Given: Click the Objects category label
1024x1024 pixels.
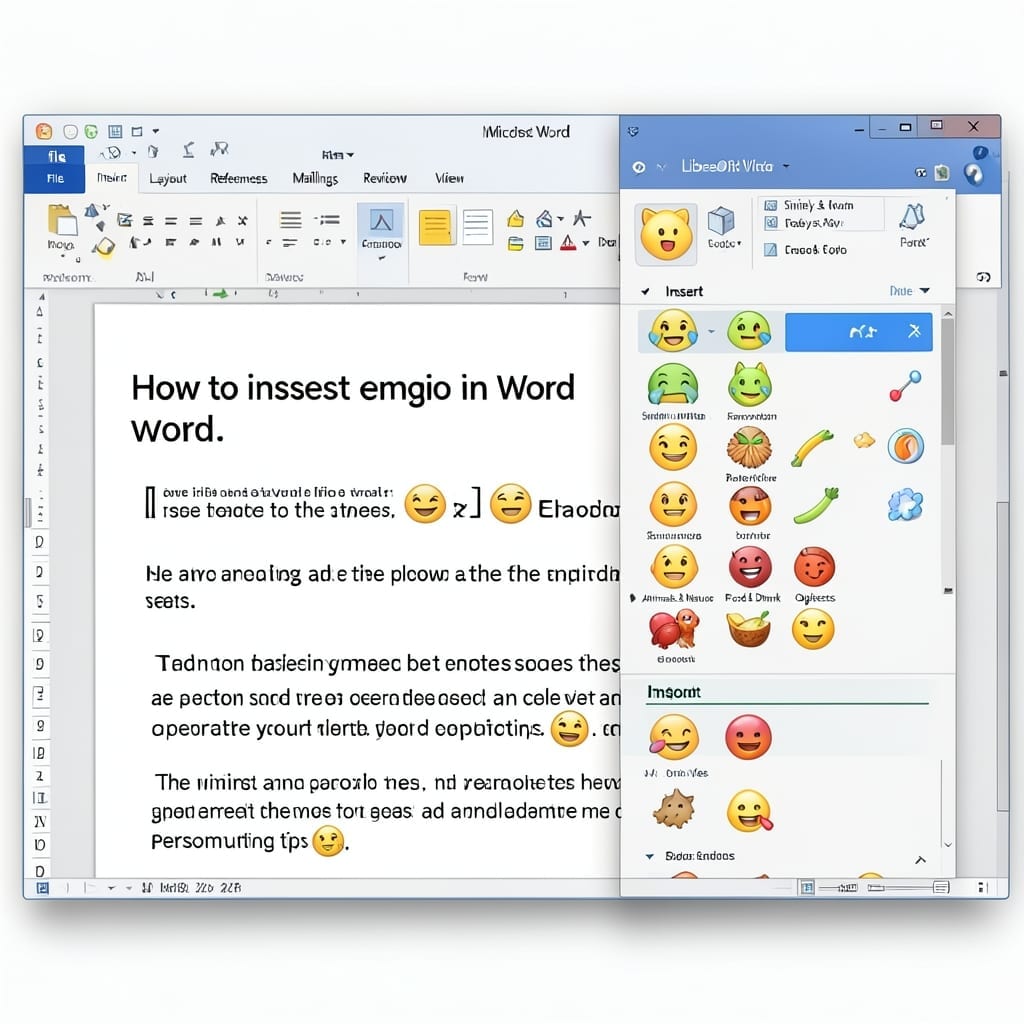Looking at the screenshot, I should [x=814, y=598].
